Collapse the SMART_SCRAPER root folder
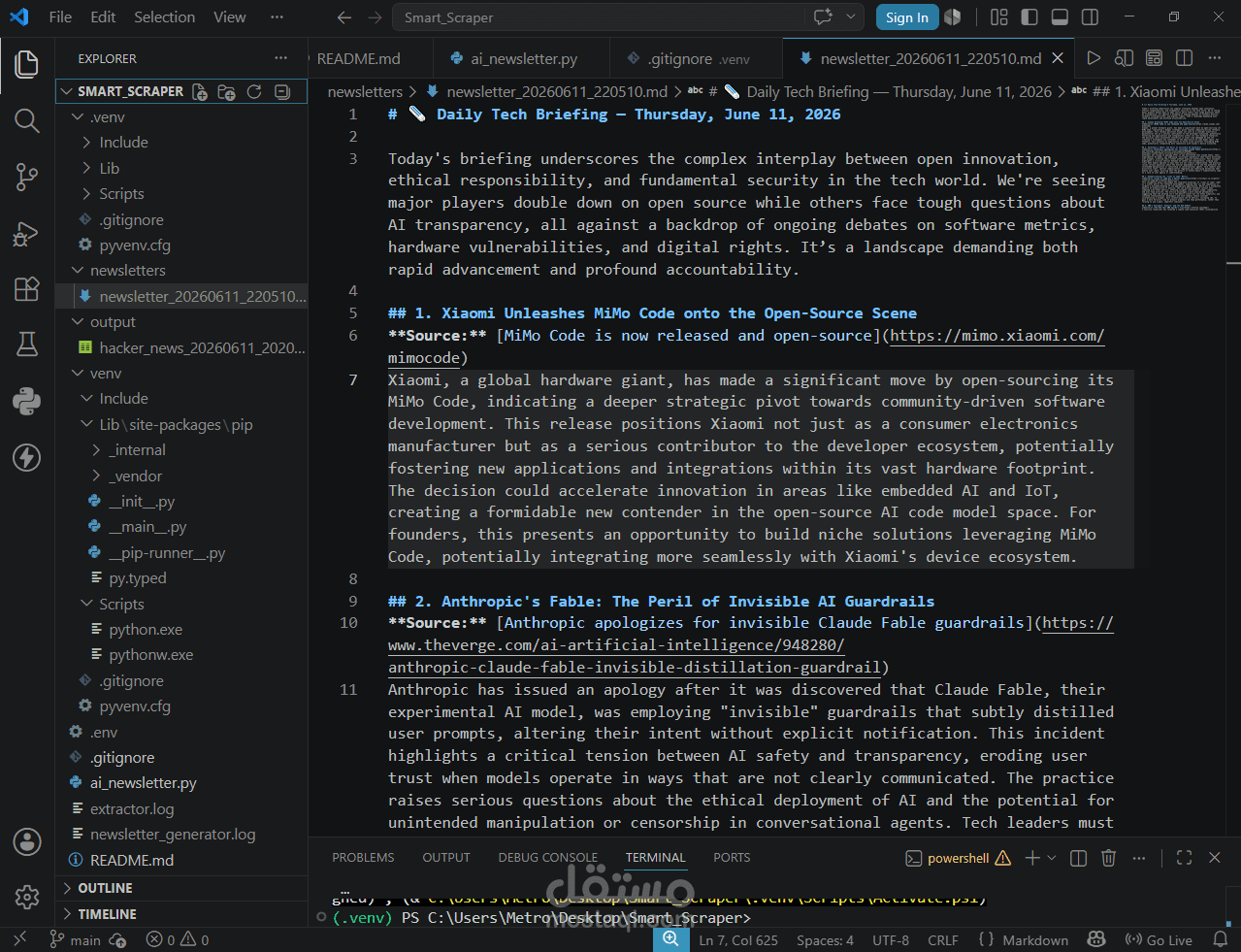 [181, 91]
